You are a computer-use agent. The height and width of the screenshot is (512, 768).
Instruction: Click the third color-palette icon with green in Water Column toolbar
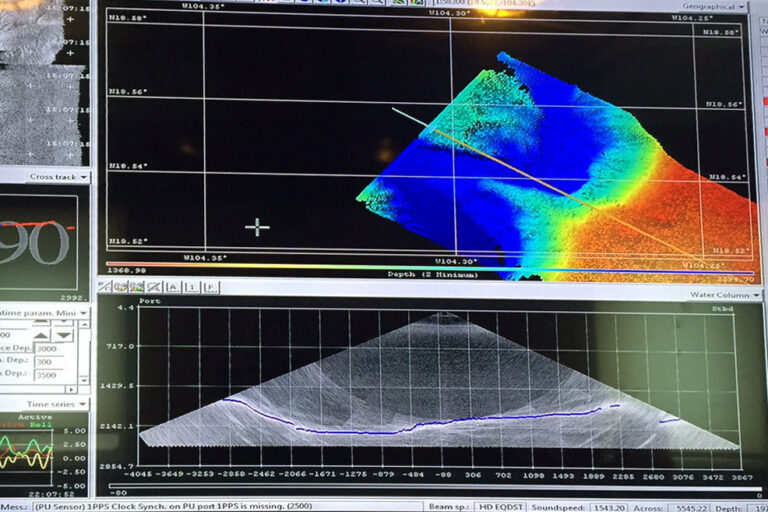pos(137,287)
